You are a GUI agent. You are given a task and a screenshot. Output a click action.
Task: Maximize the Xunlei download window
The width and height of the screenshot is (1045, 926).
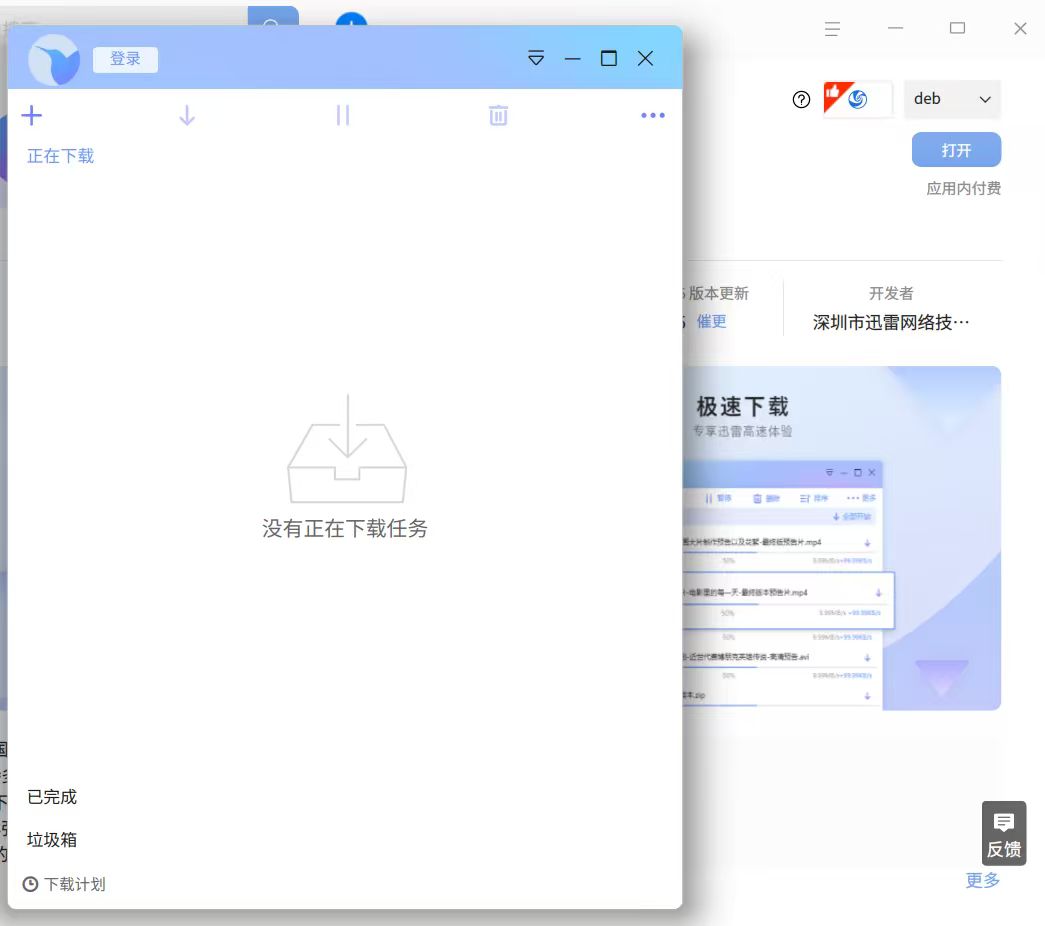608,59
